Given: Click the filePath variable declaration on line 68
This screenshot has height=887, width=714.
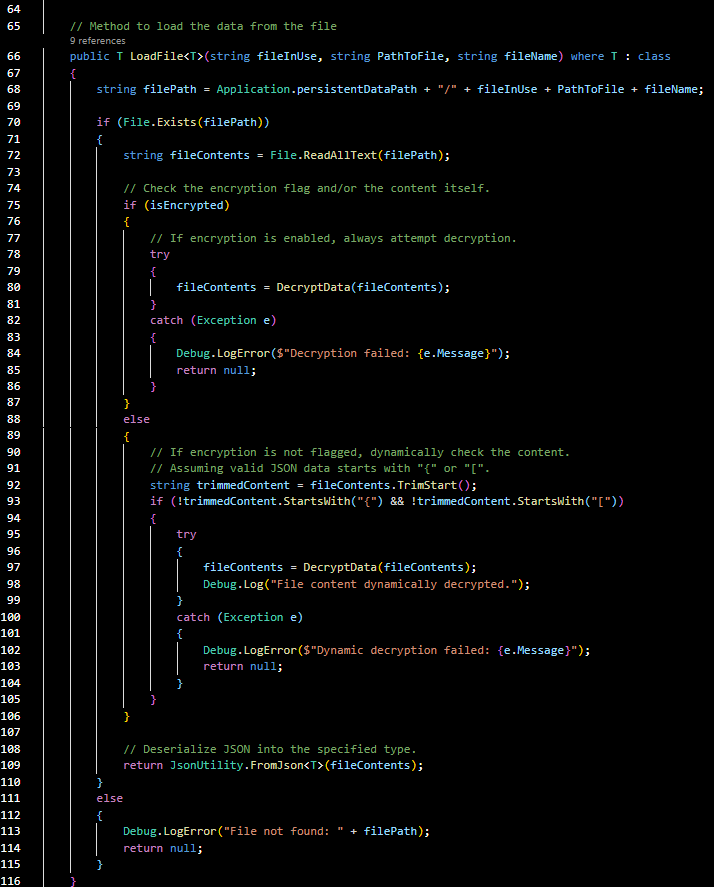Looking at the screenshot, I should [170, 89].
